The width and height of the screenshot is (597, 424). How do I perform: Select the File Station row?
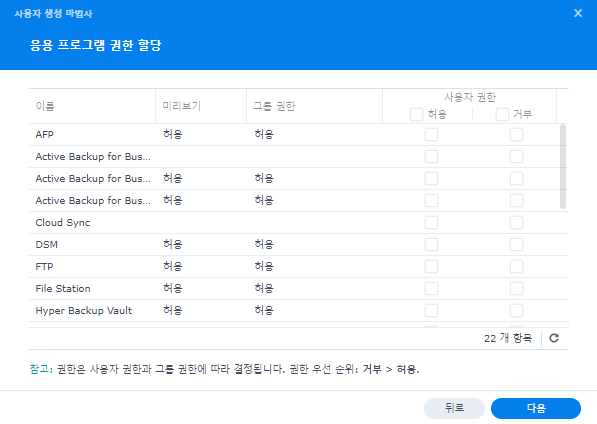click(299, 289)
